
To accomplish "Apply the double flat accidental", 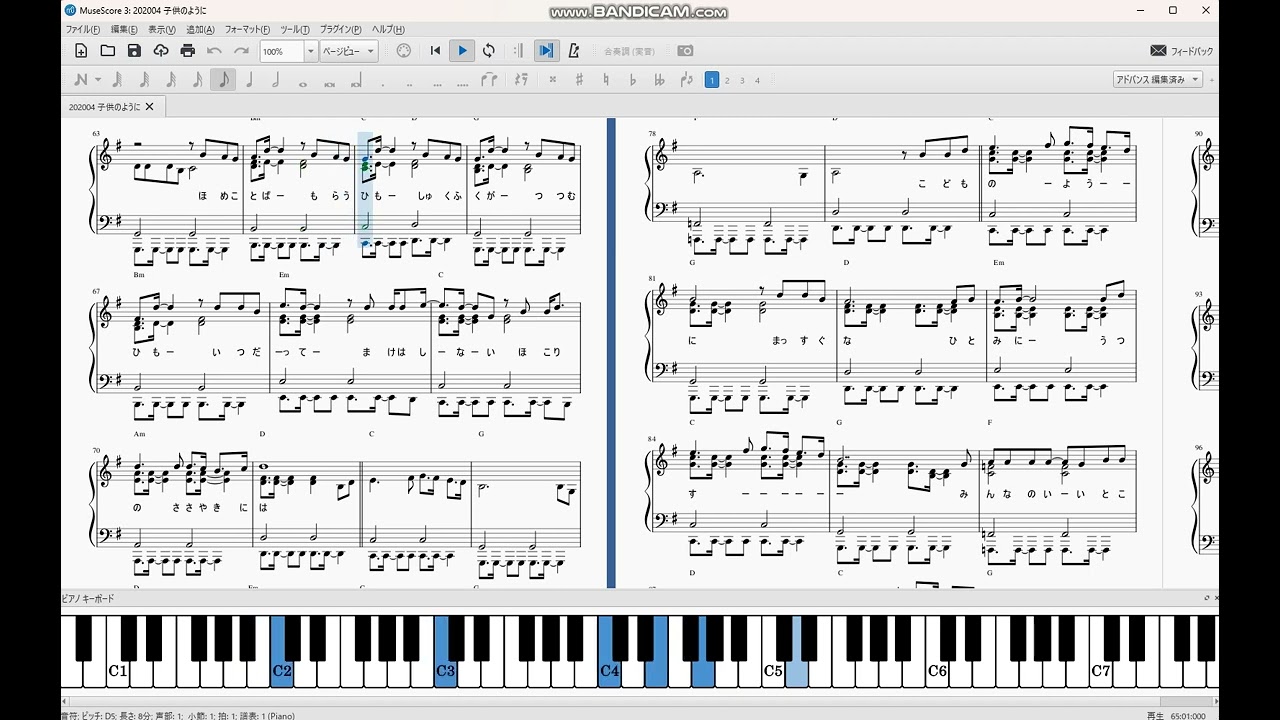I will [x=660, y=80].
